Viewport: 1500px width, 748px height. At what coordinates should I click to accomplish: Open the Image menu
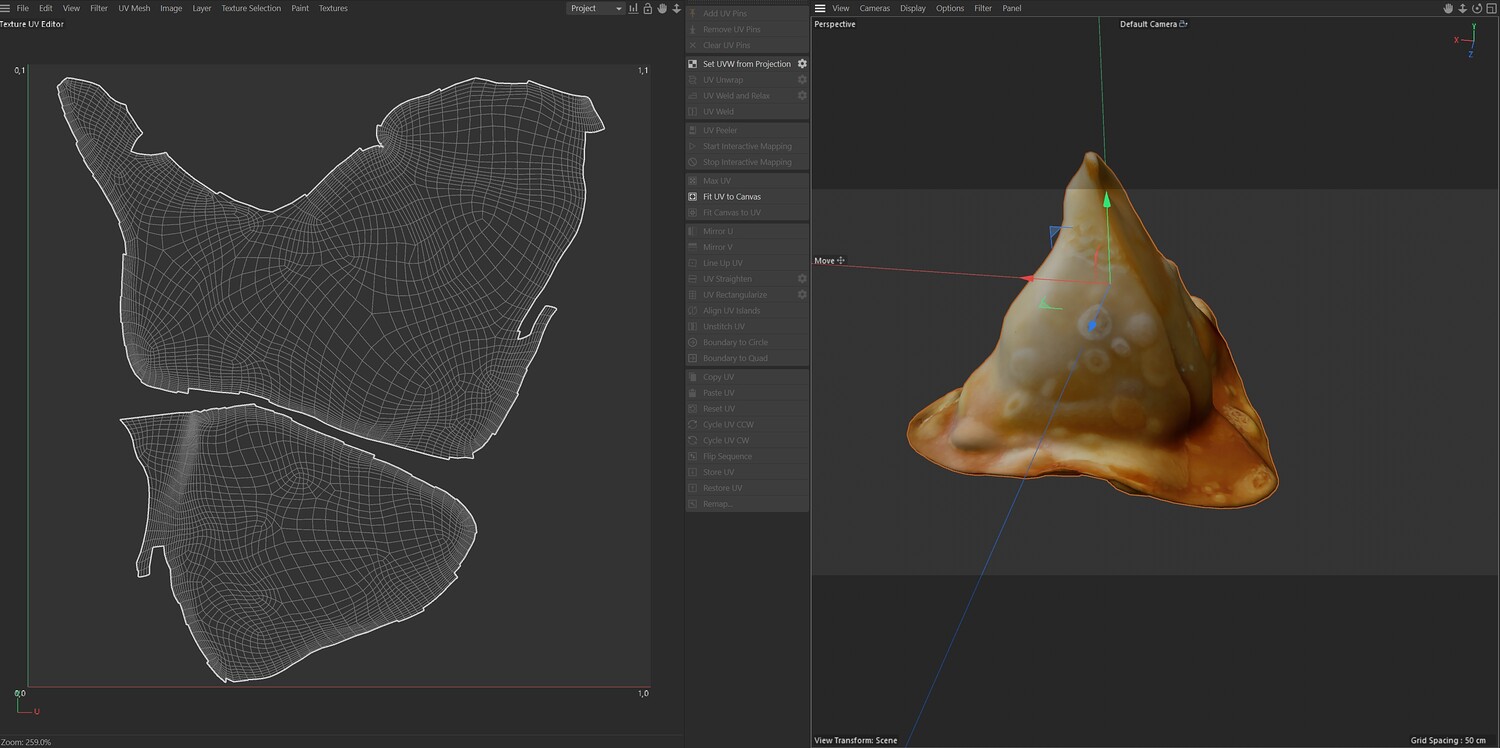tap(171, 8)
